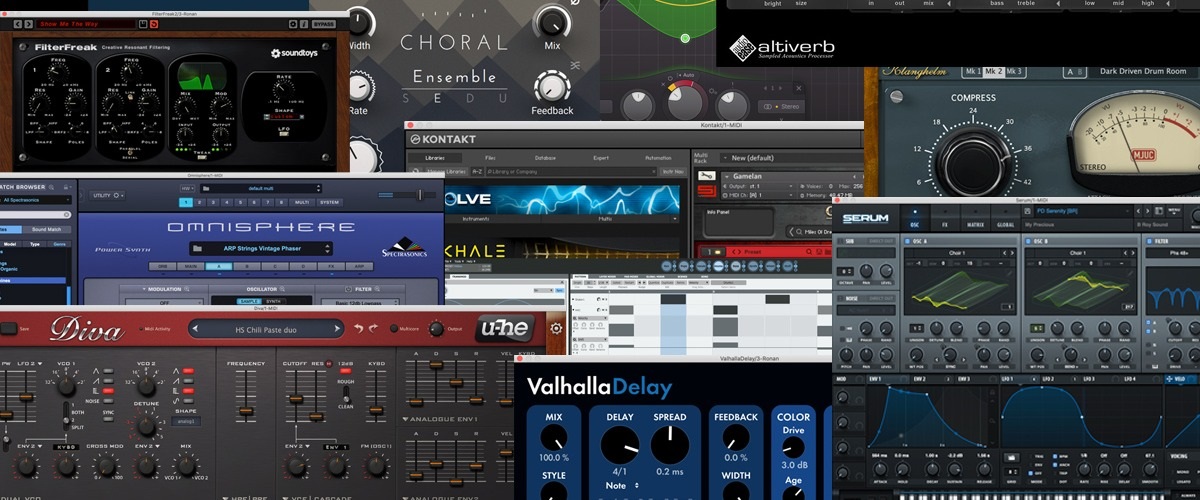This screenshot has width=1200, height=500.
Task: Select Omnisphere MAIN page tab
Action: [191, 266]
